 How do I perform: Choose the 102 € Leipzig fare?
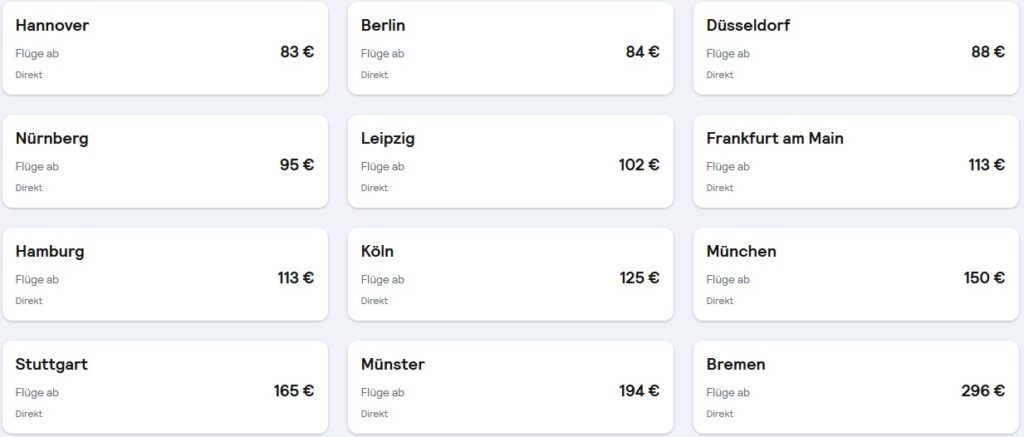pyautogui.click(x=639, y=165)
